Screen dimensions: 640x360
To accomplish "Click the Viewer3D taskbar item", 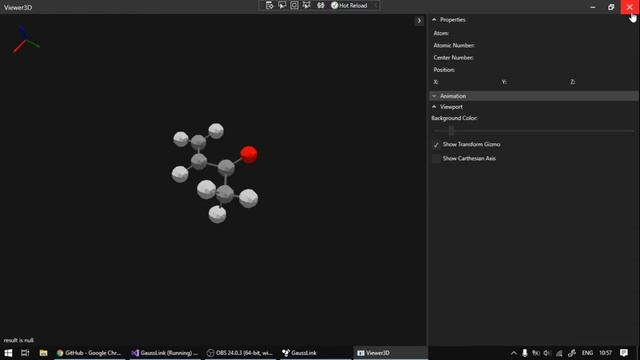I will 390,353.
